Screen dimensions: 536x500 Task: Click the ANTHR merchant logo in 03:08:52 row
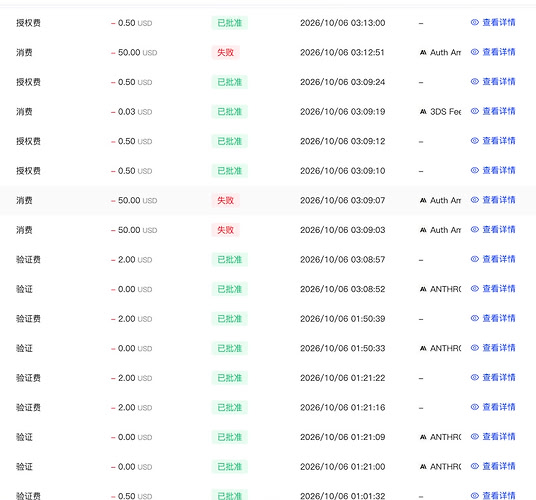(423, 289)
